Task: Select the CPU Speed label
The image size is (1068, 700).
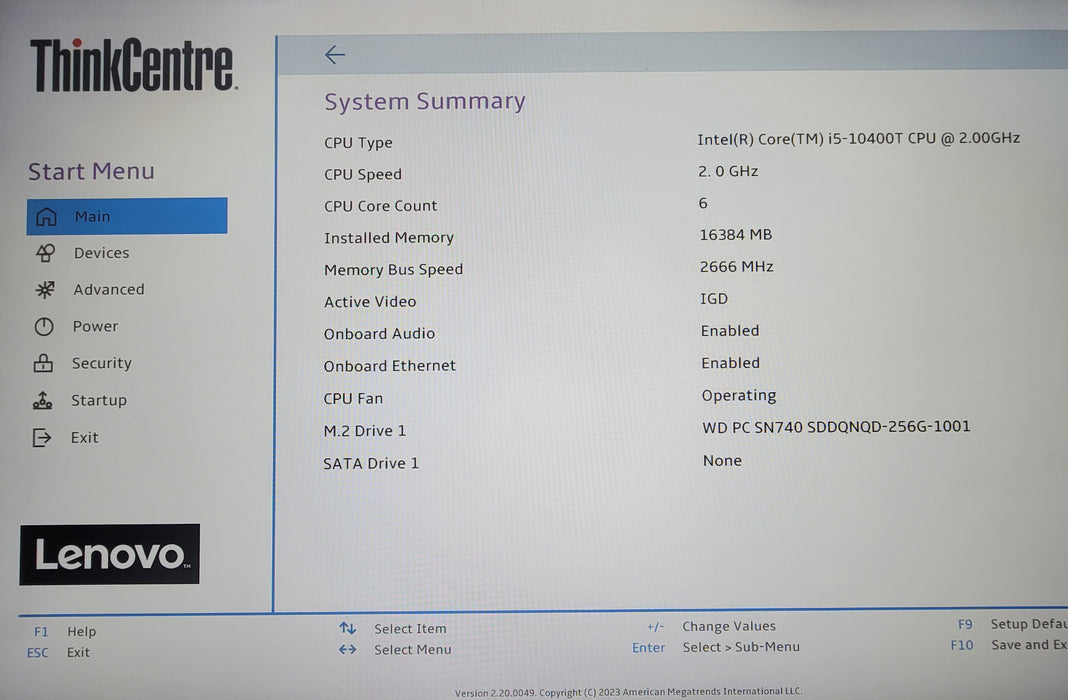Action: (363, 174)
